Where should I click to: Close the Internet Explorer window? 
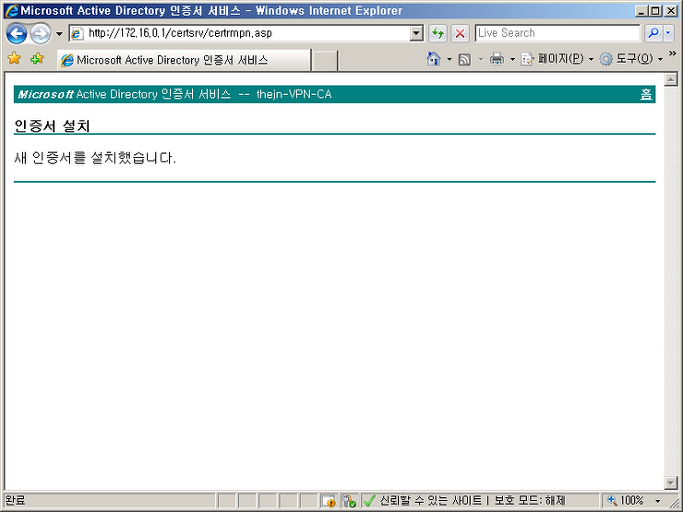coord(671,11)
